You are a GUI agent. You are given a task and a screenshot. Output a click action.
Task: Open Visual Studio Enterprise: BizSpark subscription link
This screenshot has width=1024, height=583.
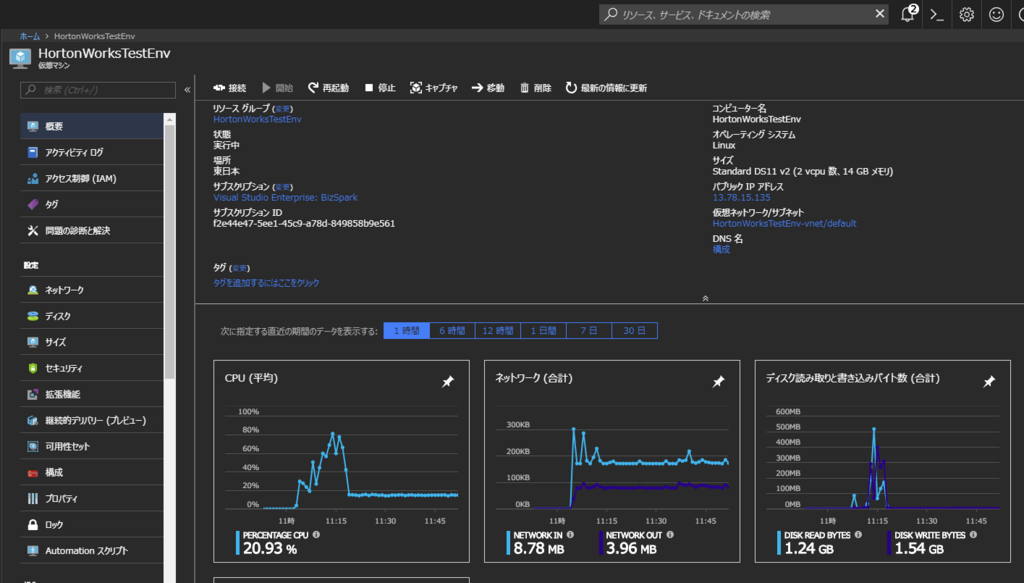tap(285, 197)
